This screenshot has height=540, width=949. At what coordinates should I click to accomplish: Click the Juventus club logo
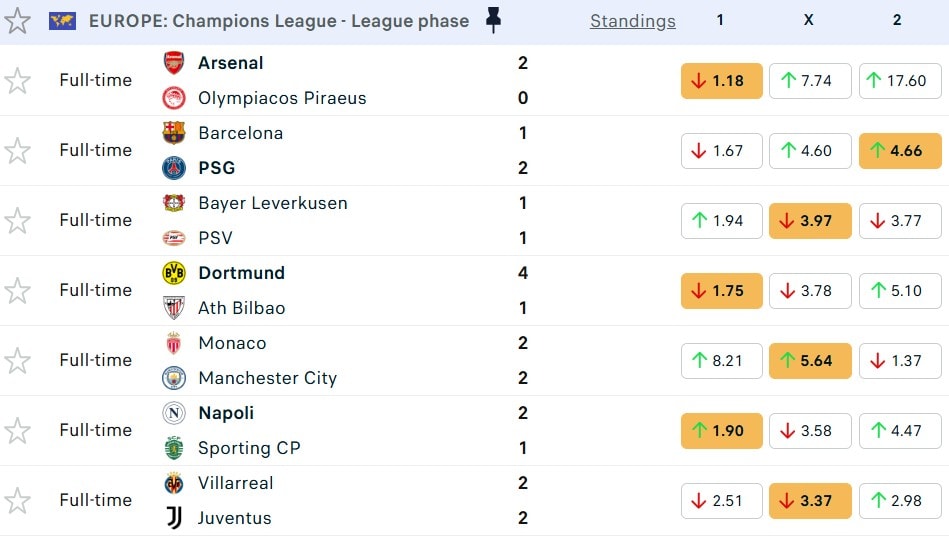click(x=174, y=518)
